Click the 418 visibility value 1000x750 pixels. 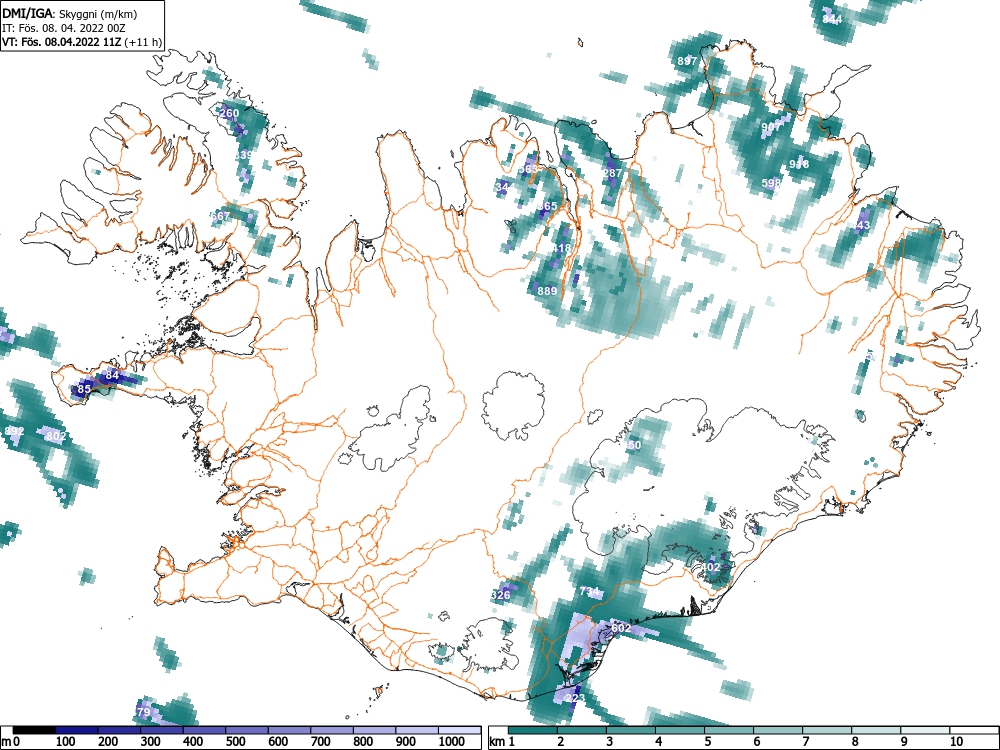pyautogui.click(x=561, y=248)
